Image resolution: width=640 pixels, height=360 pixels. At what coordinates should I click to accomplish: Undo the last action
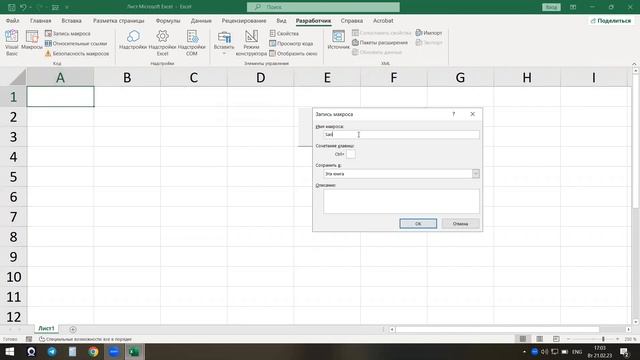23,7
